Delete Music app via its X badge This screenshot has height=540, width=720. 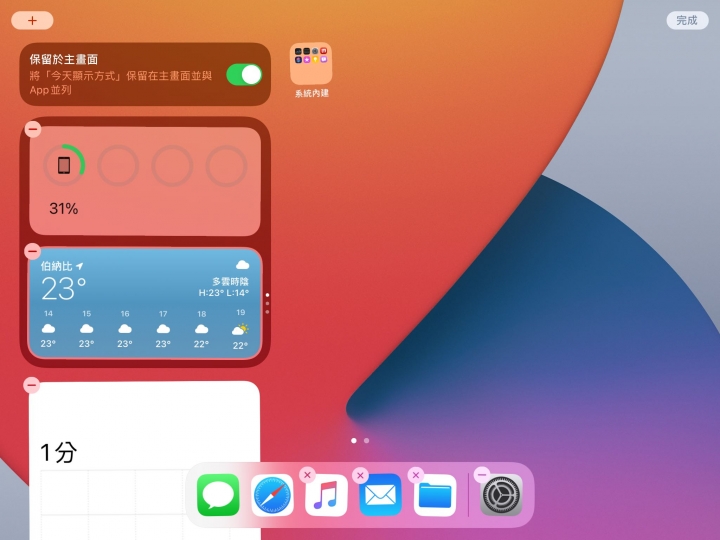coord(308,475)
